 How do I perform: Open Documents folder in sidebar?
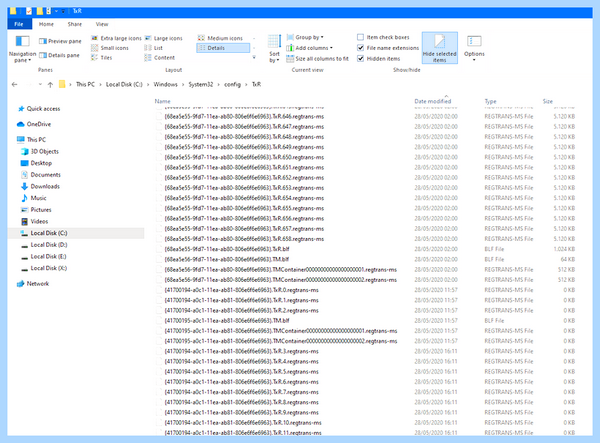(41, 174)
